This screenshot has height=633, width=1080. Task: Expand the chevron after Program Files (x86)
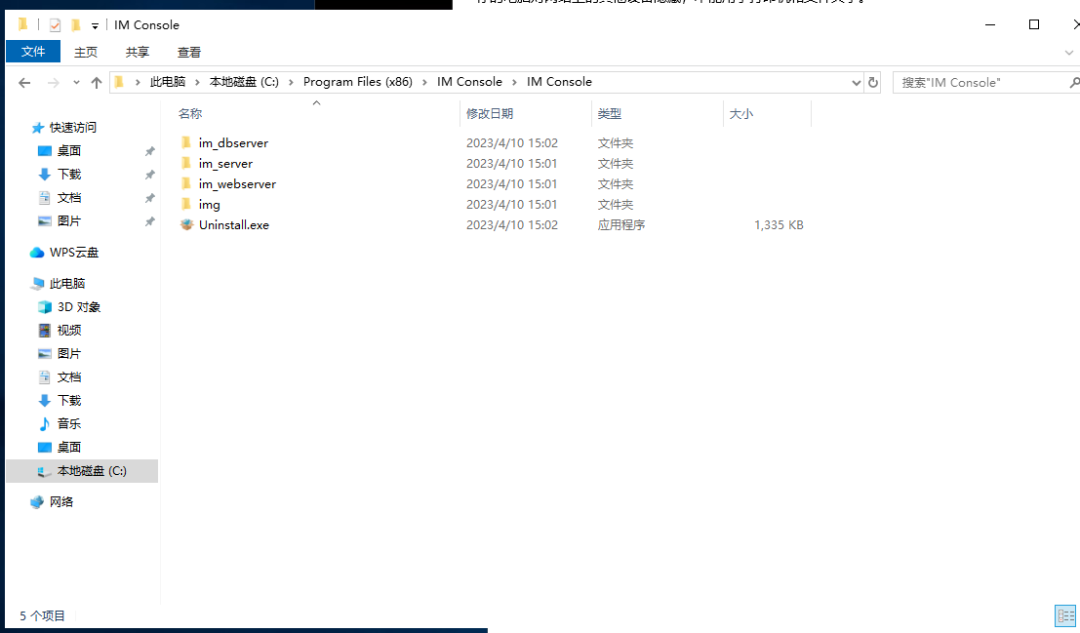[x=424, y=82]
